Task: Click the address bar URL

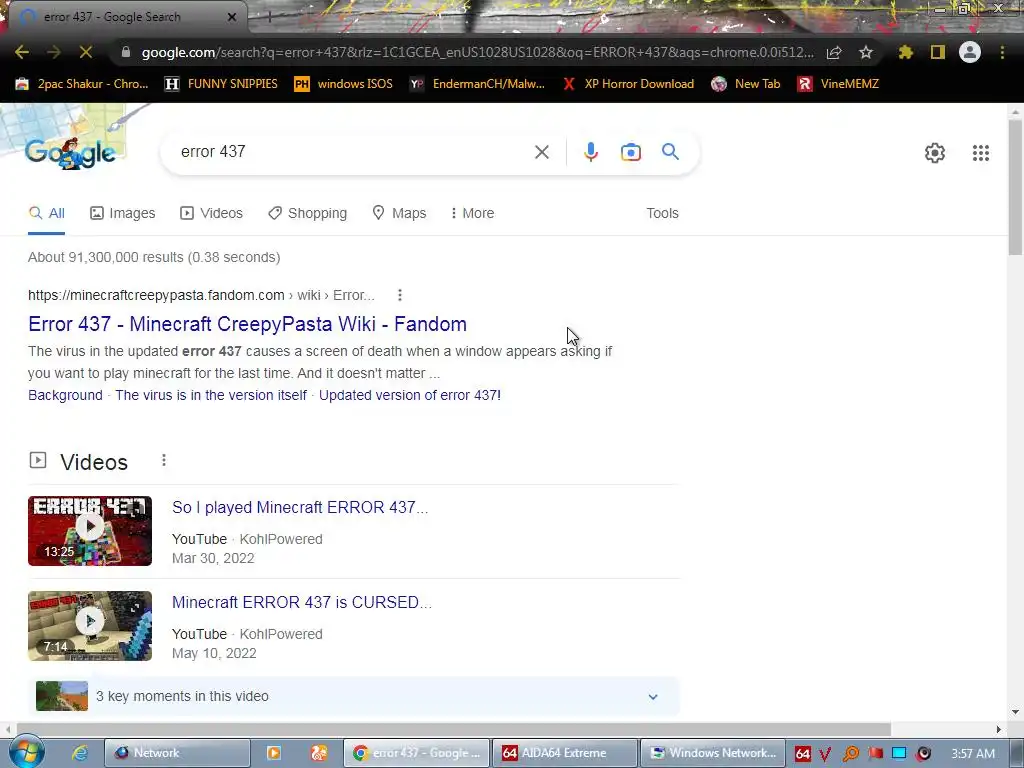Action: (x=477, y=52)
